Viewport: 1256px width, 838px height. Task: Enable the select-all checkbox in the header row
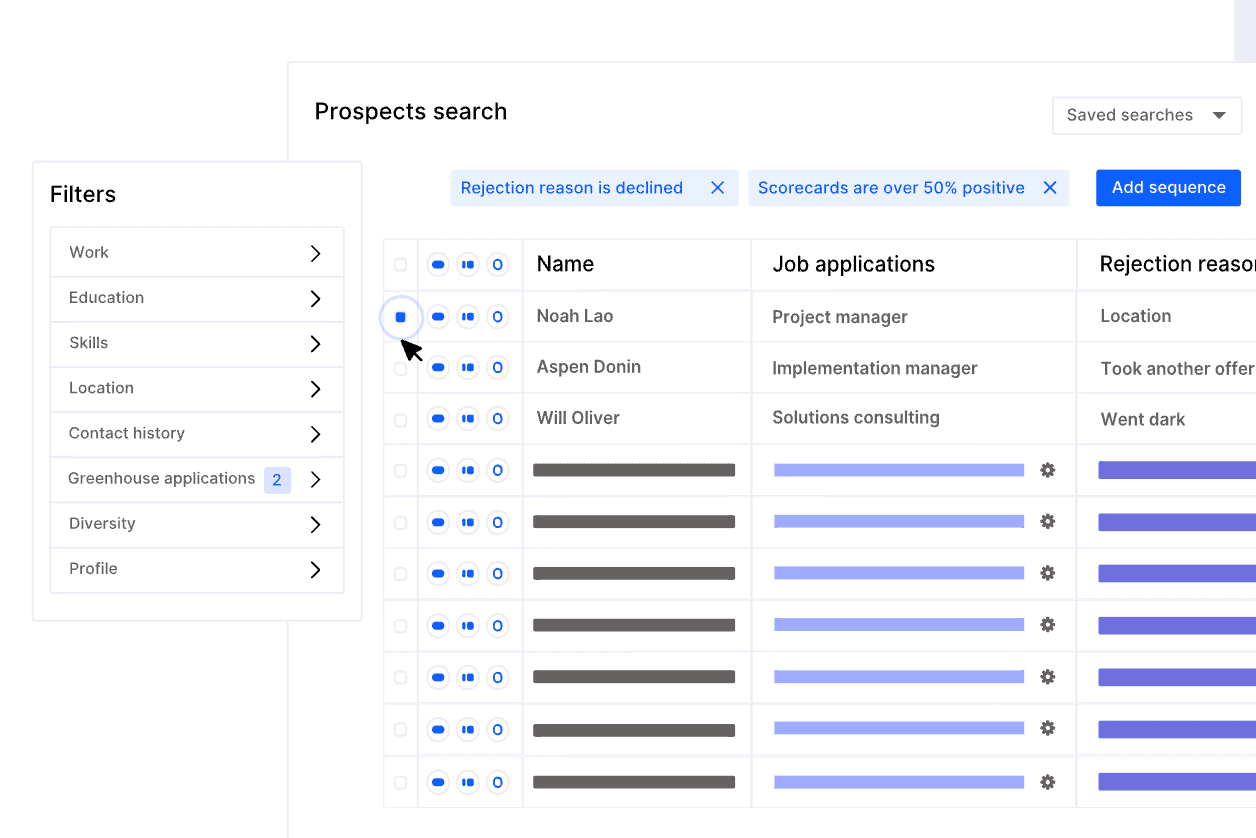click(400, 264)
